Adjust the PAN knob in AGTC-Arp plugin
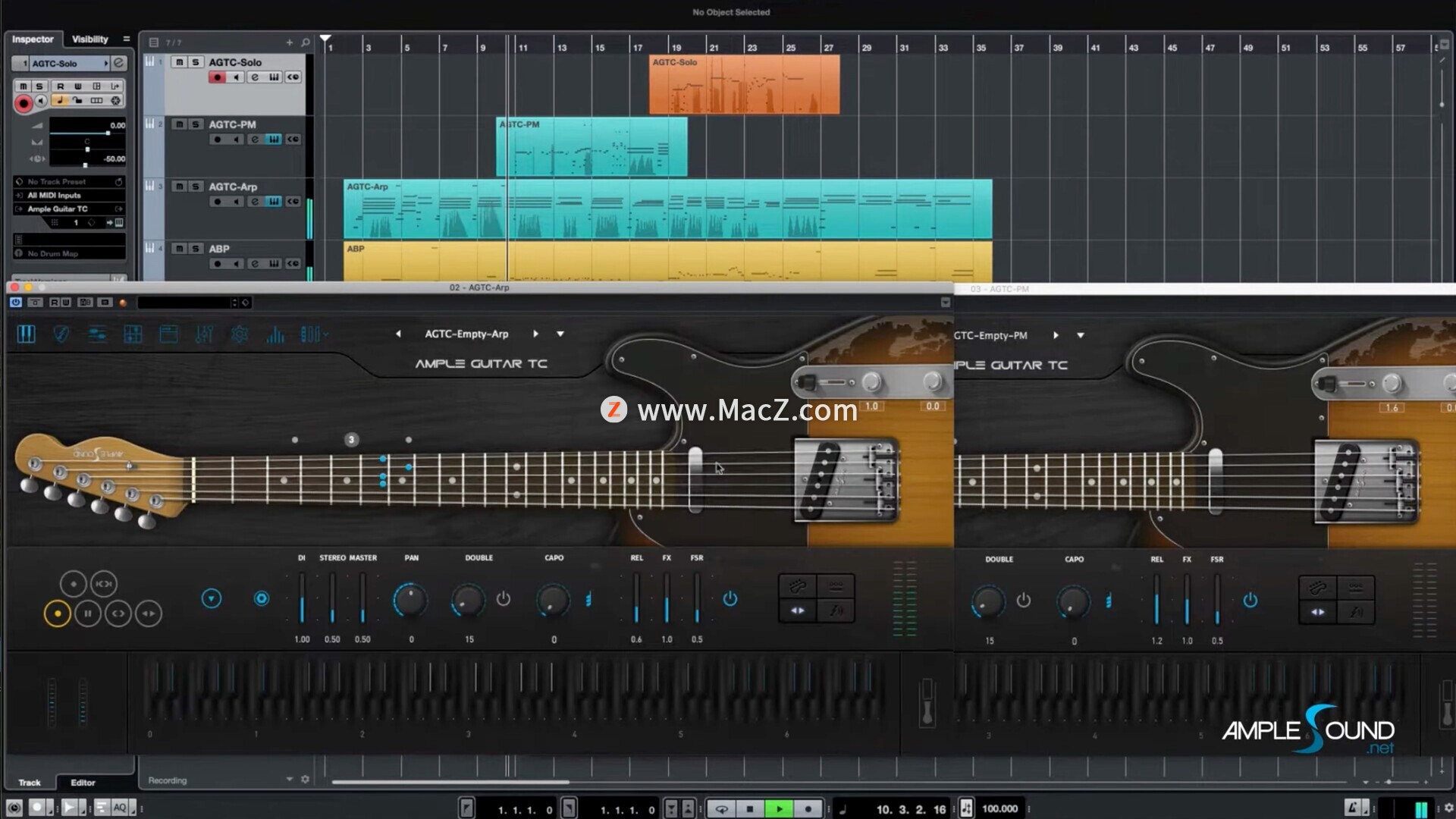The image size is (1456, 819). tap(410, 600)
